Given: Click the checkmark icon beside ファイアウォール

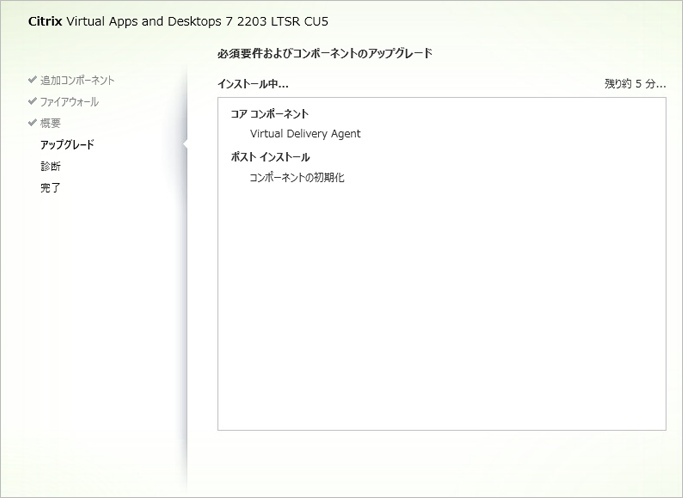Looking at the screenshot, I should coord(33,102).
